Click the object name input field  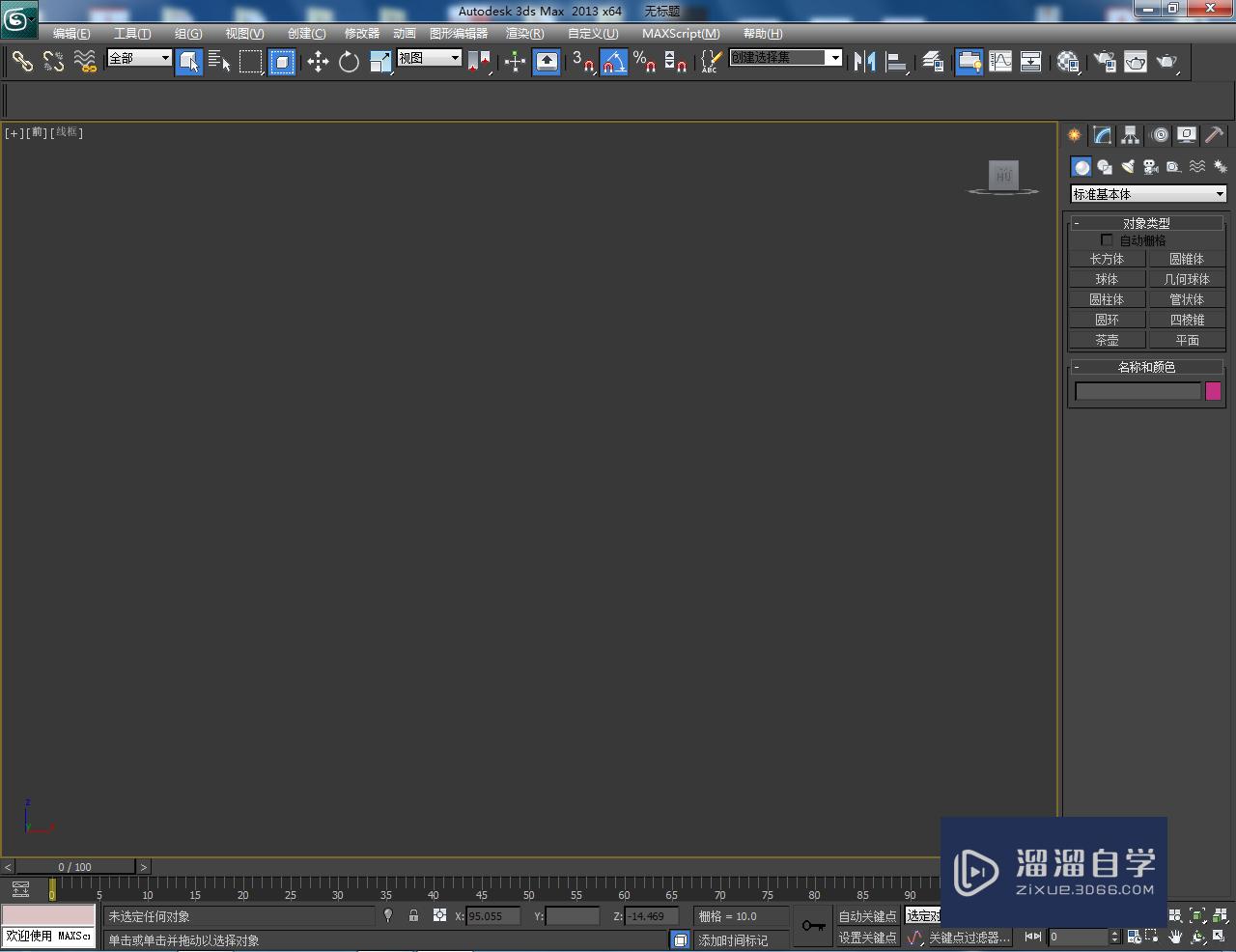pyautogui.click(x=1138, y=391)
